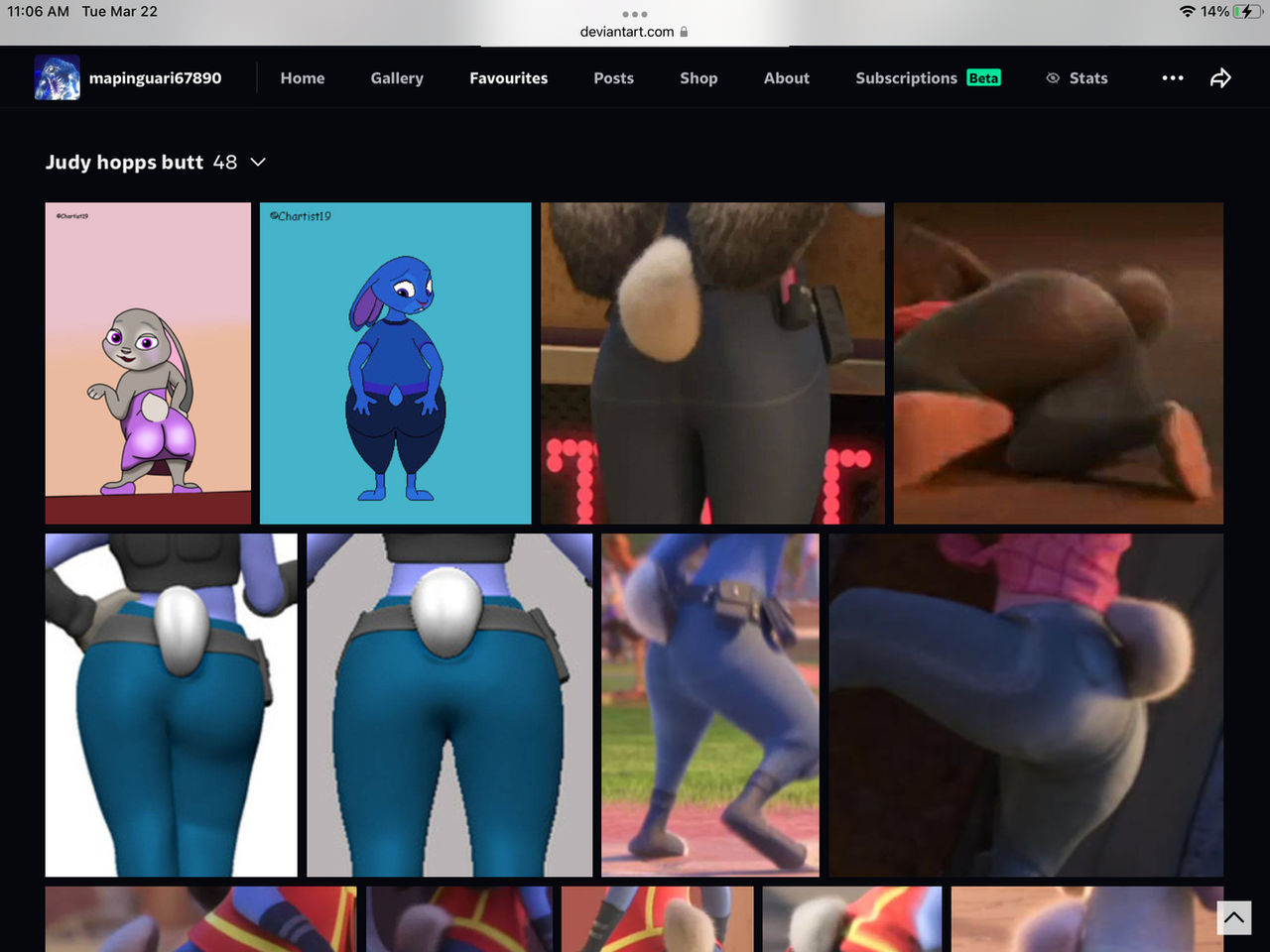Screen dimensions: 1270x952
Task: Tap the 11:06 AM clock
Action: pos(39,11)
